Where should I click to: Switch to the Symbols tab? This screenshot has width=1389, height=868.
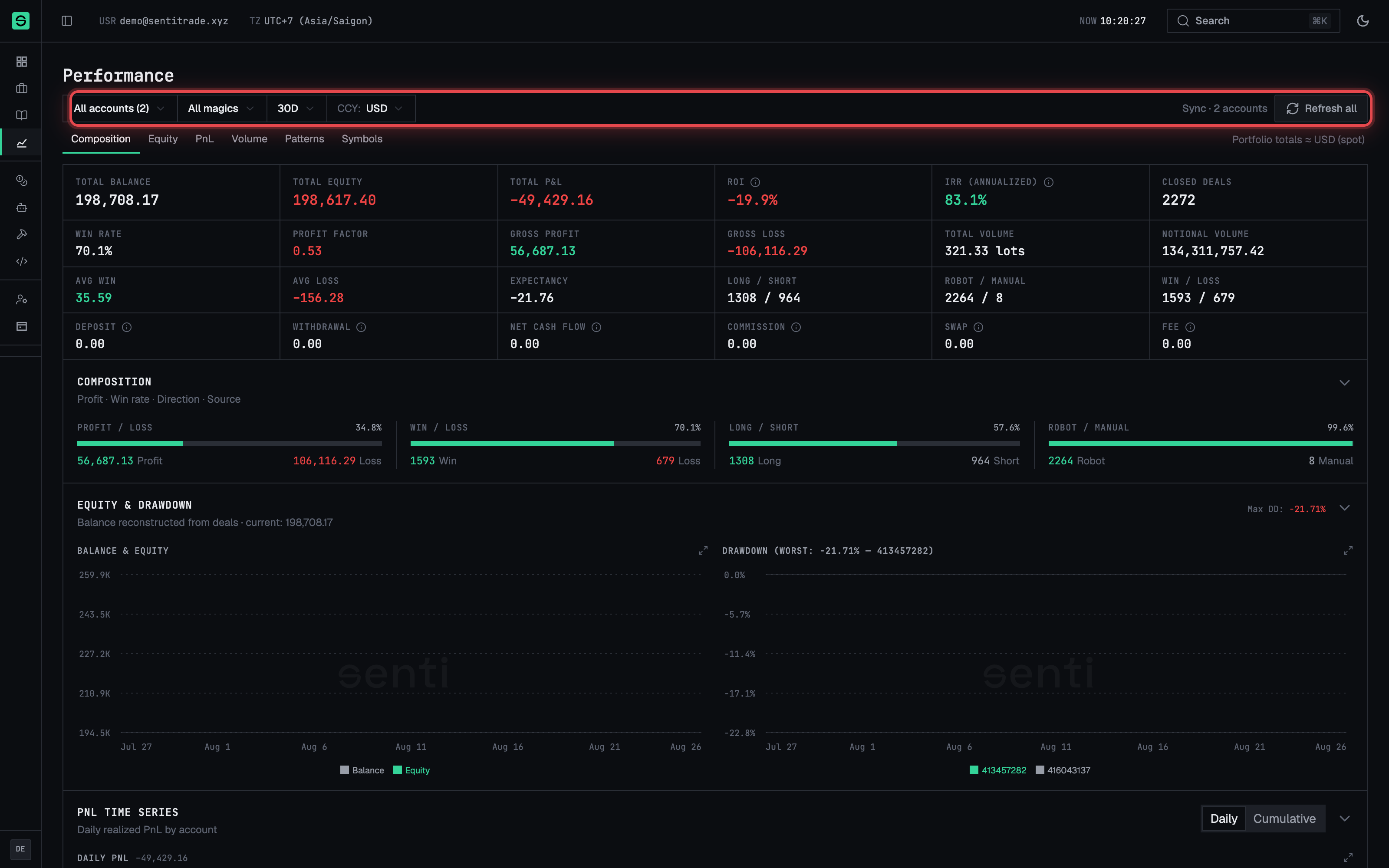click(362, 139)
